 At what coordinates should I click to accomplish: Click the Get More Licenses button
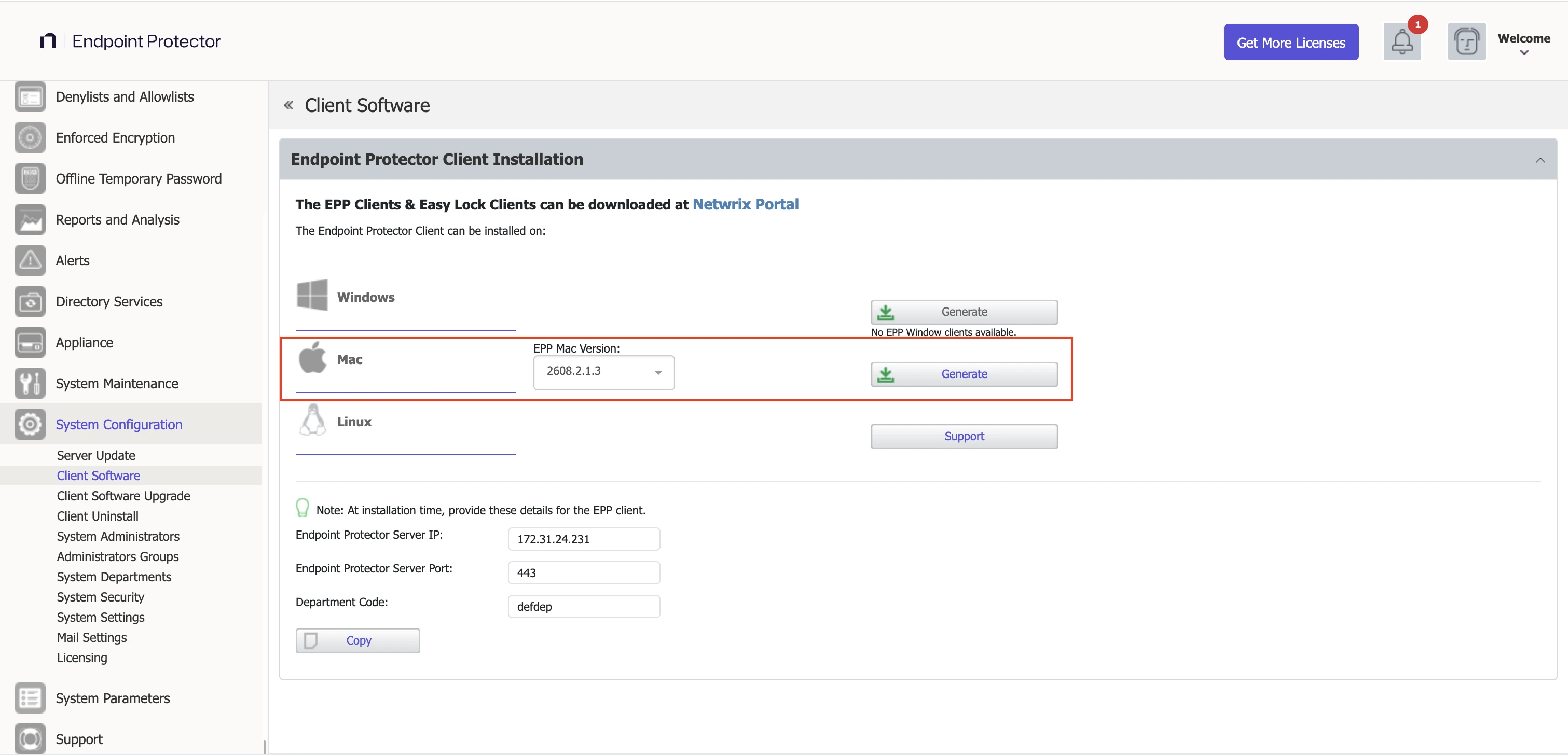pyautogui.click(x=1290, y=42)
